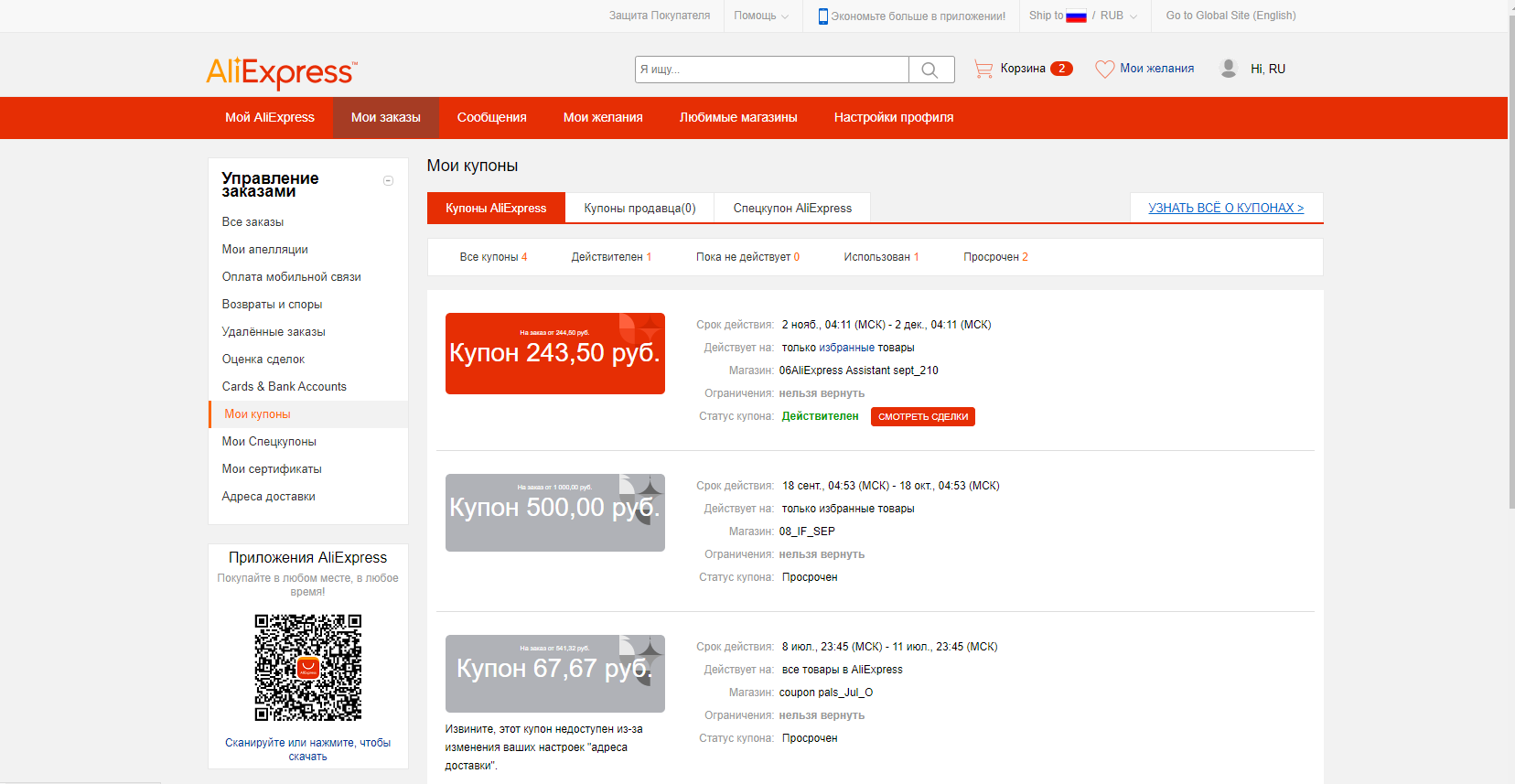Click the AliExpress app QR code

[x=308, y=668]
